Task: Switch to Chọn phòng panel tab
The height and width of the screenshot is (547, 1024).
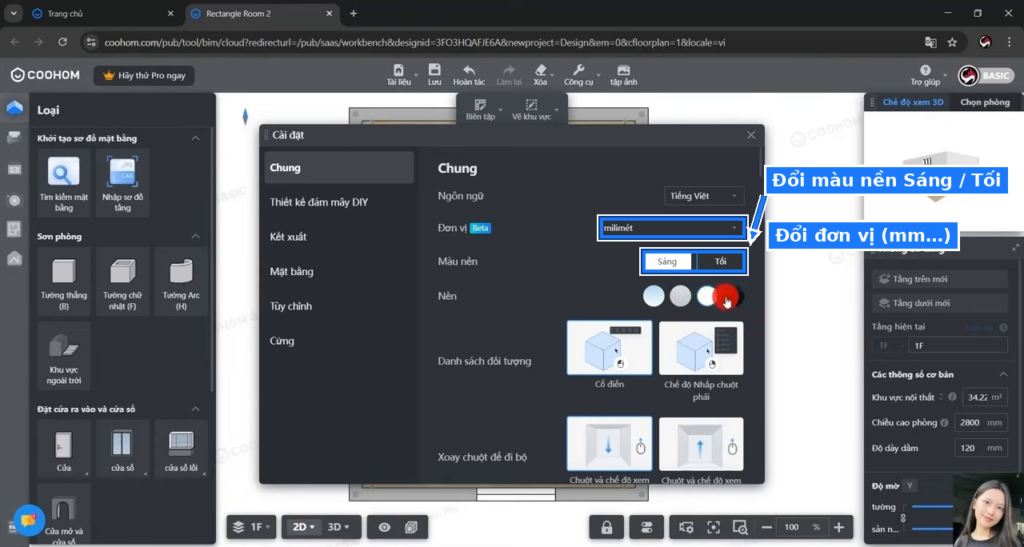Action: click(x=985, y=102)
